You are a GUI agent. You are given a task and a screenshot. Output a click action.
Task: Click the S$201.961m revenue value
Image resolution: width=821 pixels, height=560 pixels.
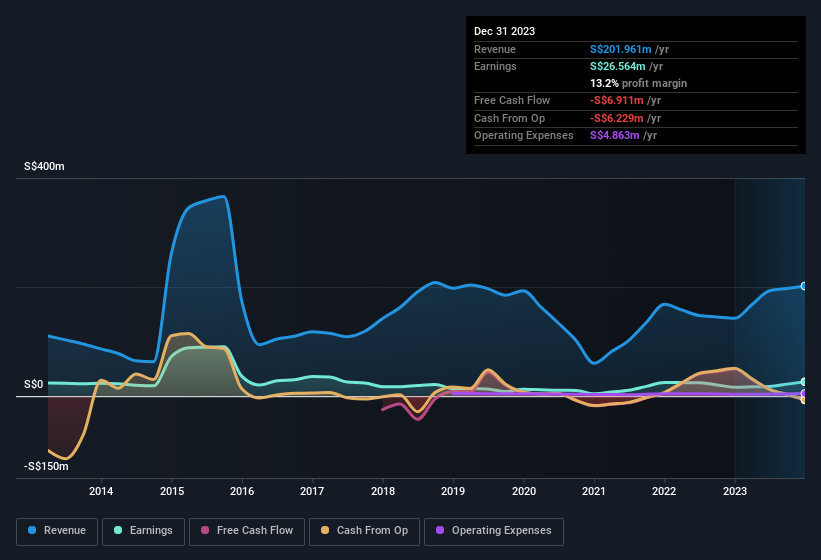[620, 49]
